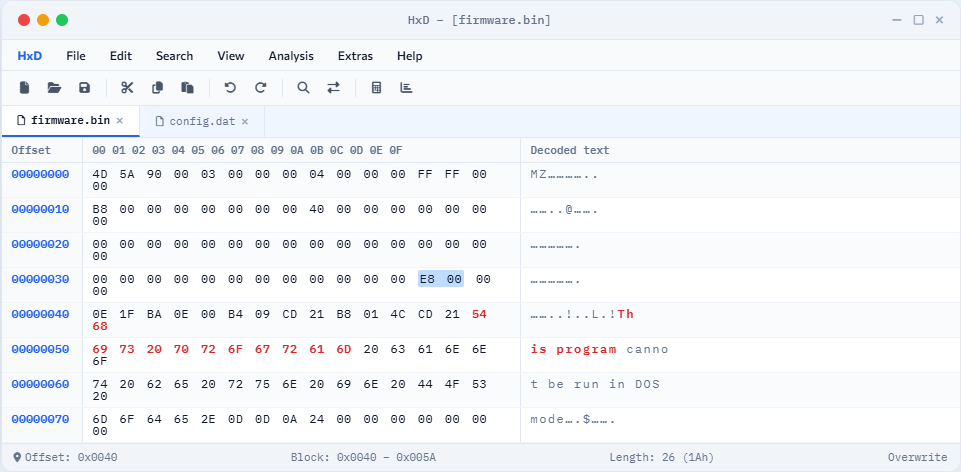
Task: Save file using floppy disk icon
Action: 85,88
